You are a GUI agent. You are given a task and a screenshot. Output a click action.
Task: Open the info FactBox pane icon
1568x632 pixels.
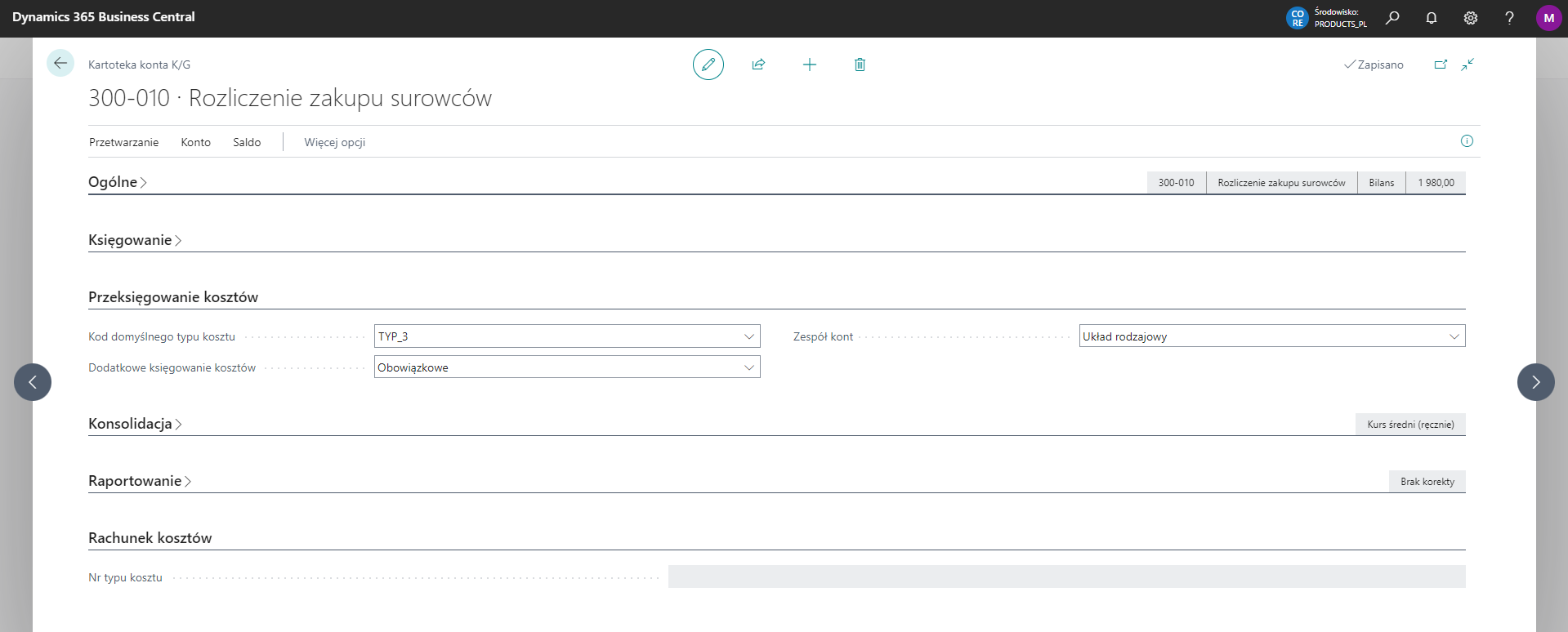pos(1467,141)
